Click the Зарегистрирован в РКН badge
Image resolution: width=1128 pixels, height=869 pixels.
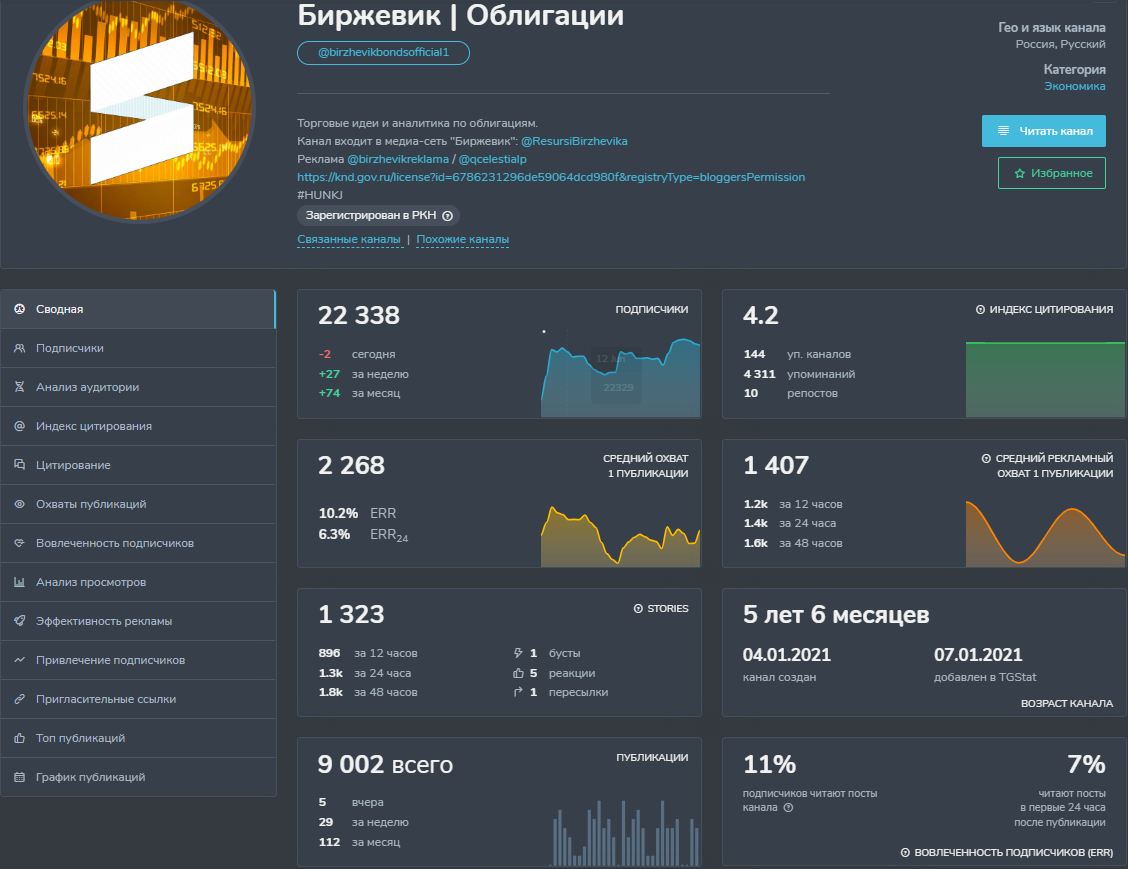click(378, 216)
